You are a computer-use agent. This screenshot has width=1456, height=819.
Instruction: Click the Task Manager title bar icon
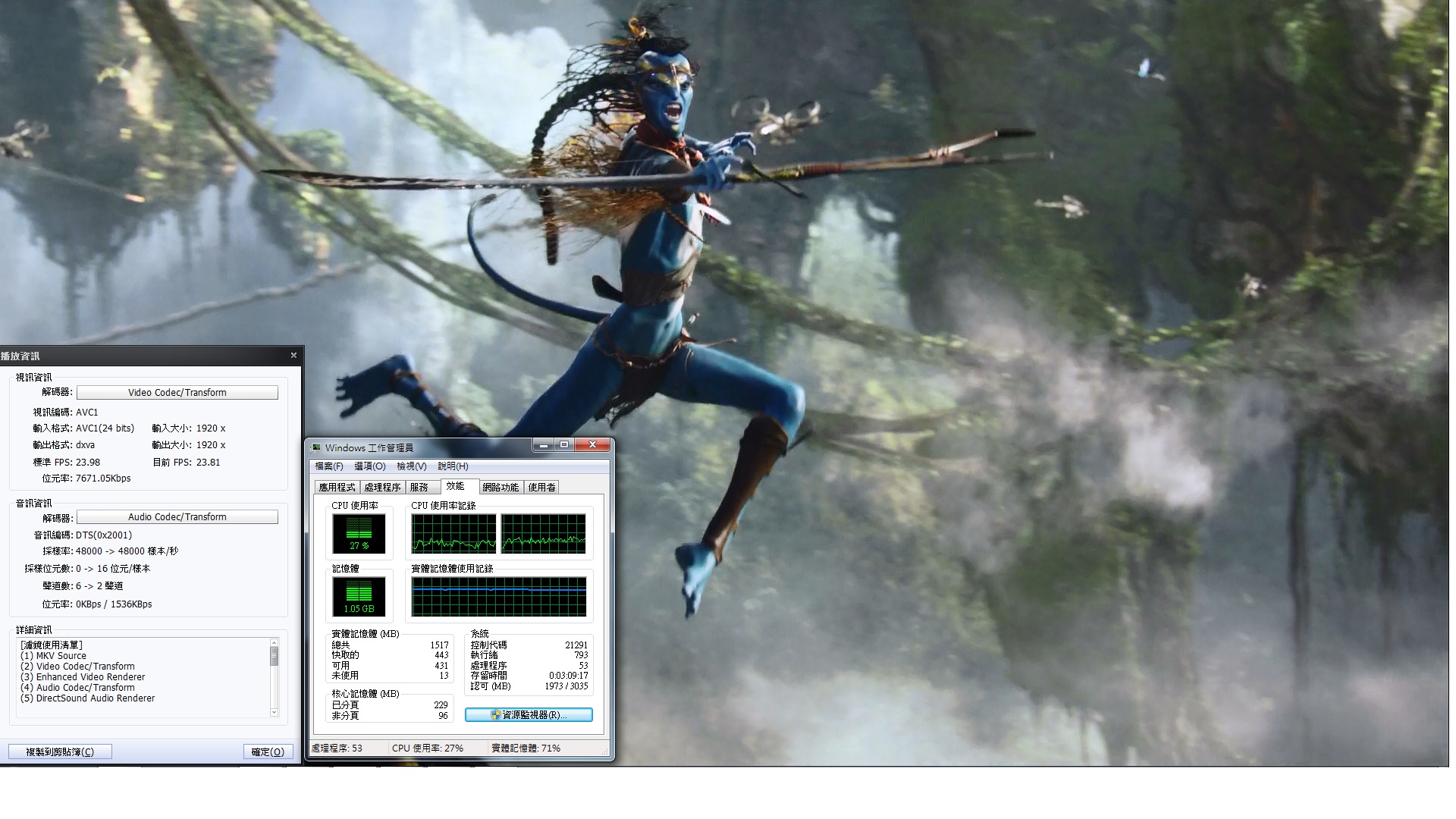pos(316,447)
